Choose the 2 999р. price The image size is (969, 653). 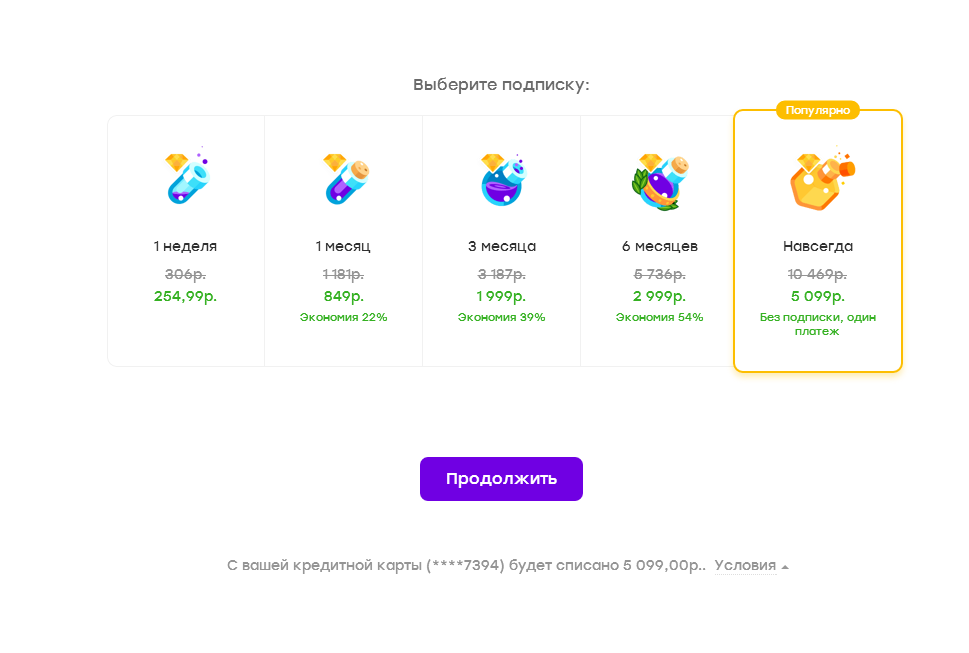[x=659, y=296]
